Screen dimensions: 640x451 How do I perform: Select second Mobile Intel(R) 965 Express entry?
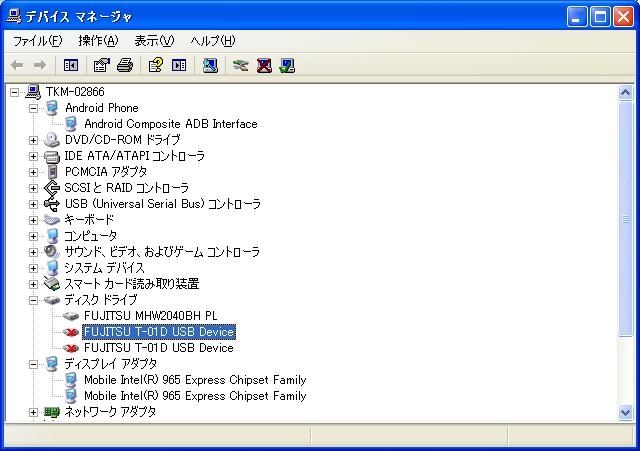pyautogui.click(x=195, y=396)
